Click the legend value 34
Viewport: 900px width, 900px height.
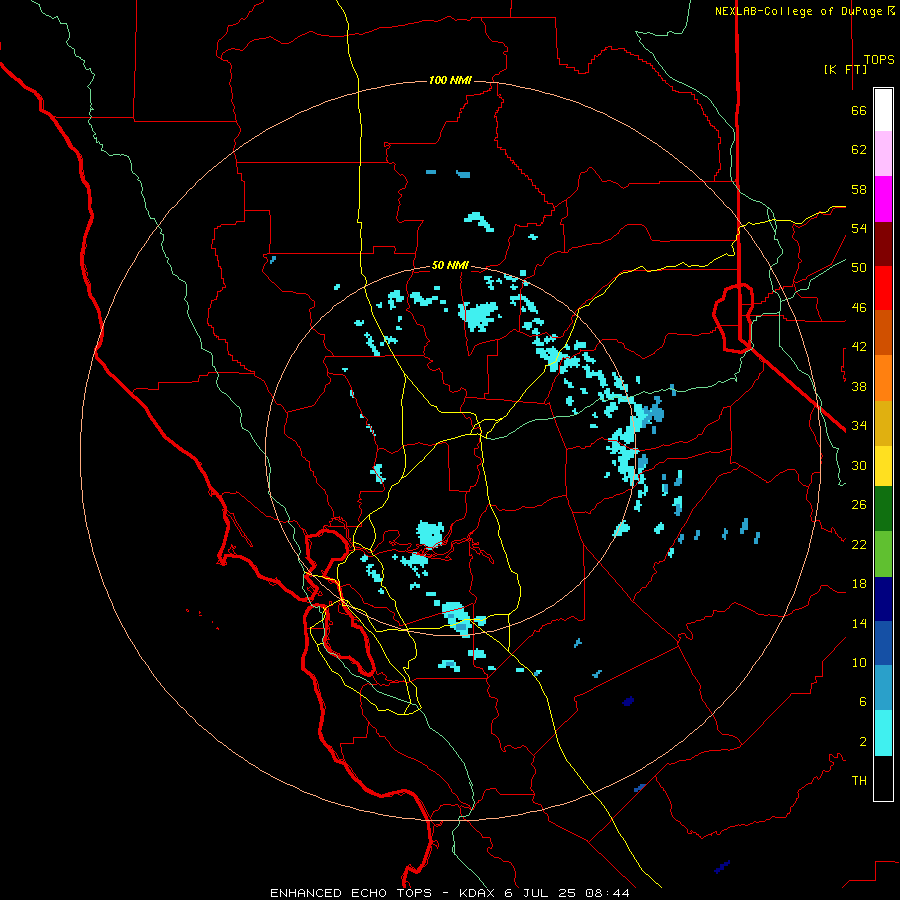click(859, 426)
